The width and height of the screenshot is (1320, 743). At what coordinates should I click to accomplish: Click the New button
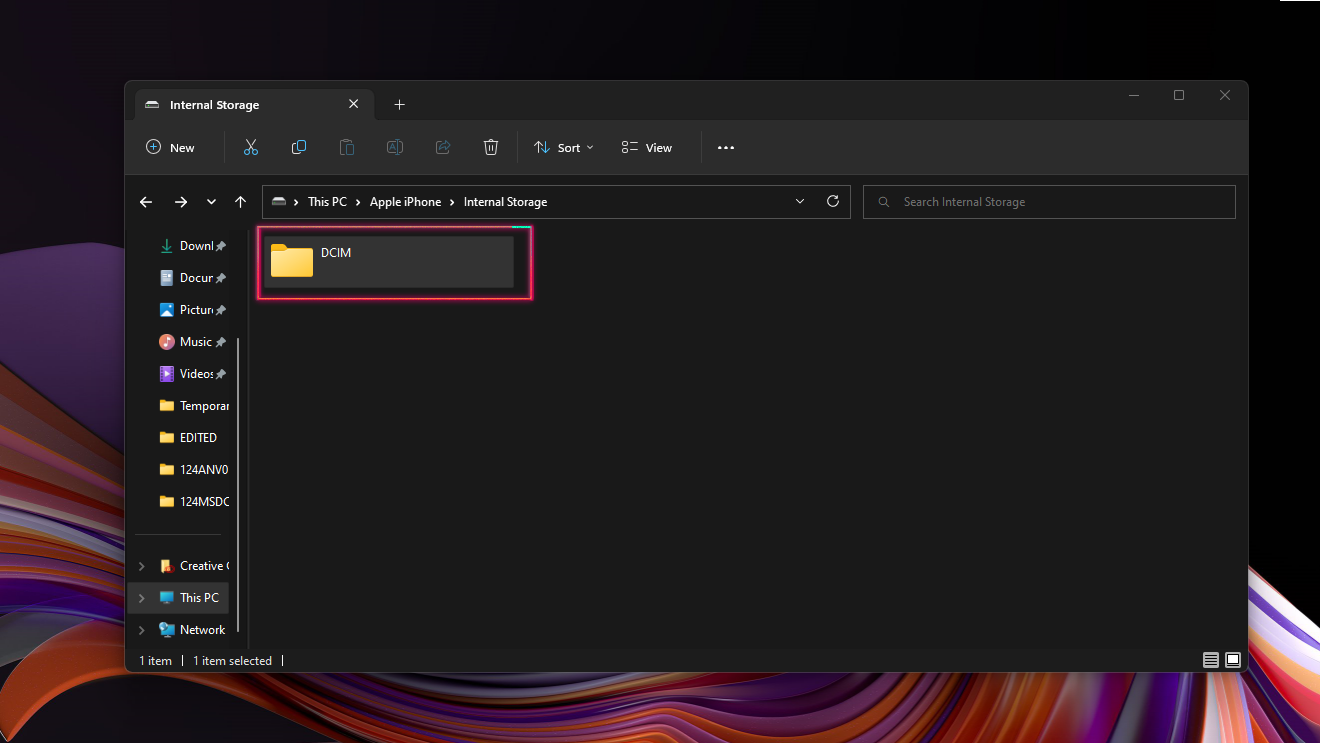(170, 148)
